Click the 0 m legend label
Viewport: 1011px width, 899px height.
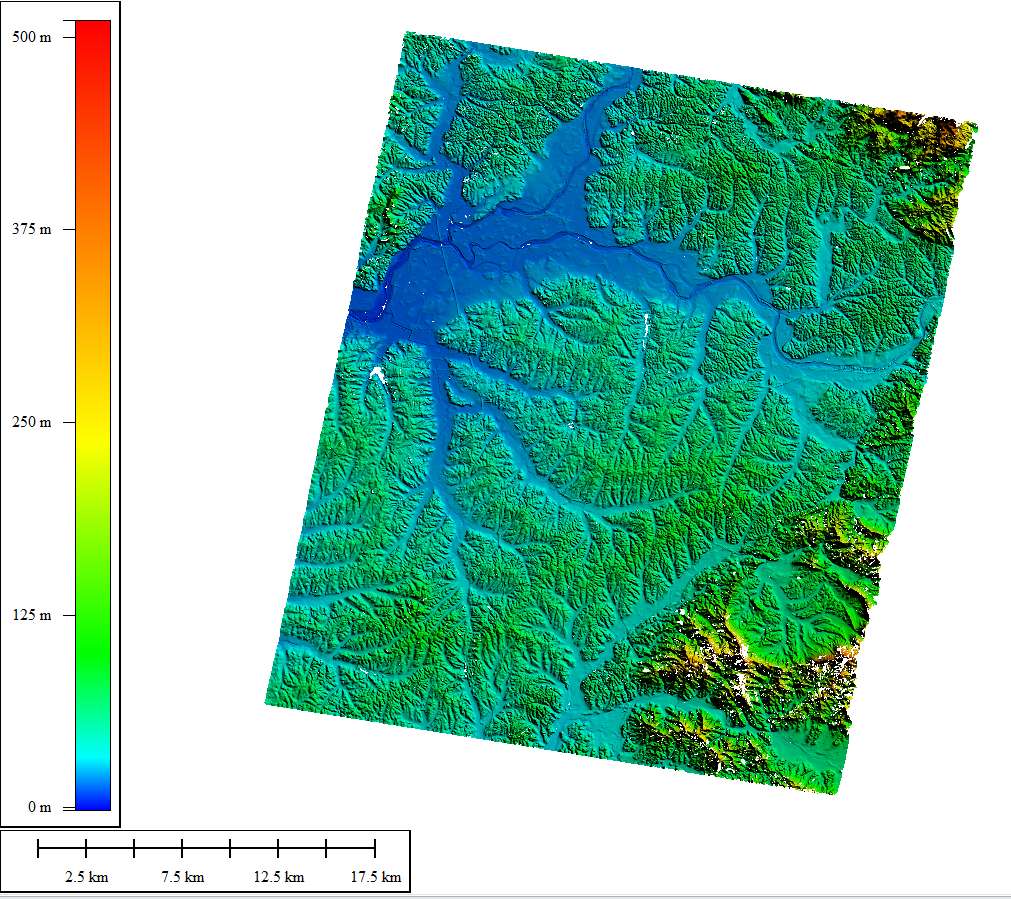[x=39, y=807]
